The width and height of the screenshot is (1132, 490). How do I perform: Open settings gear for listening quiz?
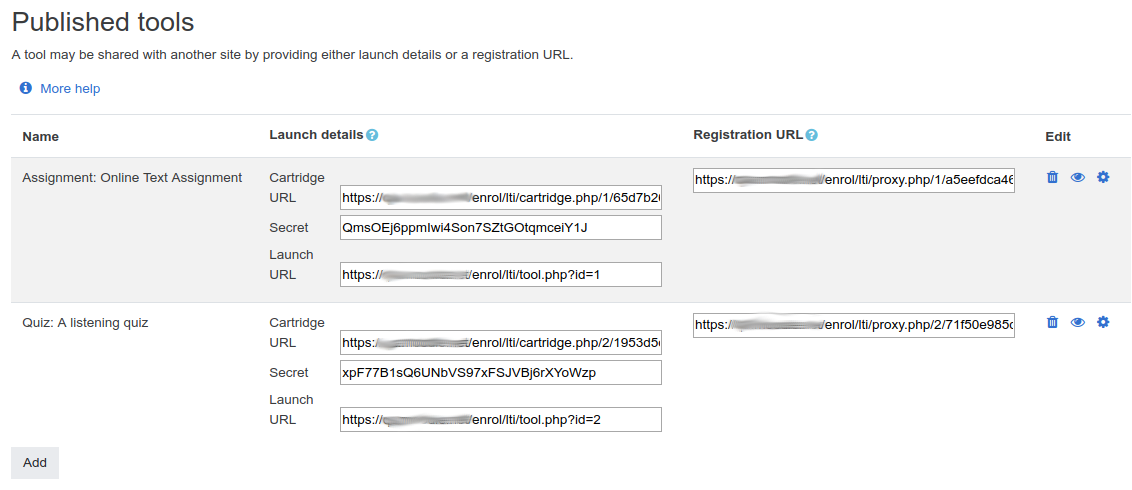point(1103,322)
